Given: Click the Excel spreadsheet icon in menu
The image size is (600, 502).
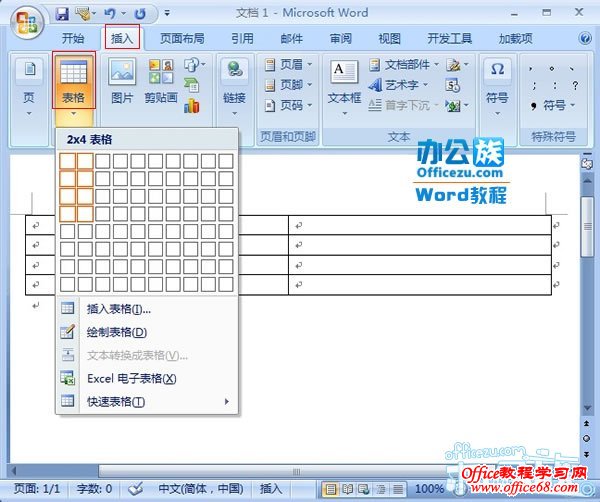Looking at the screenshot, I should [68, 378].
